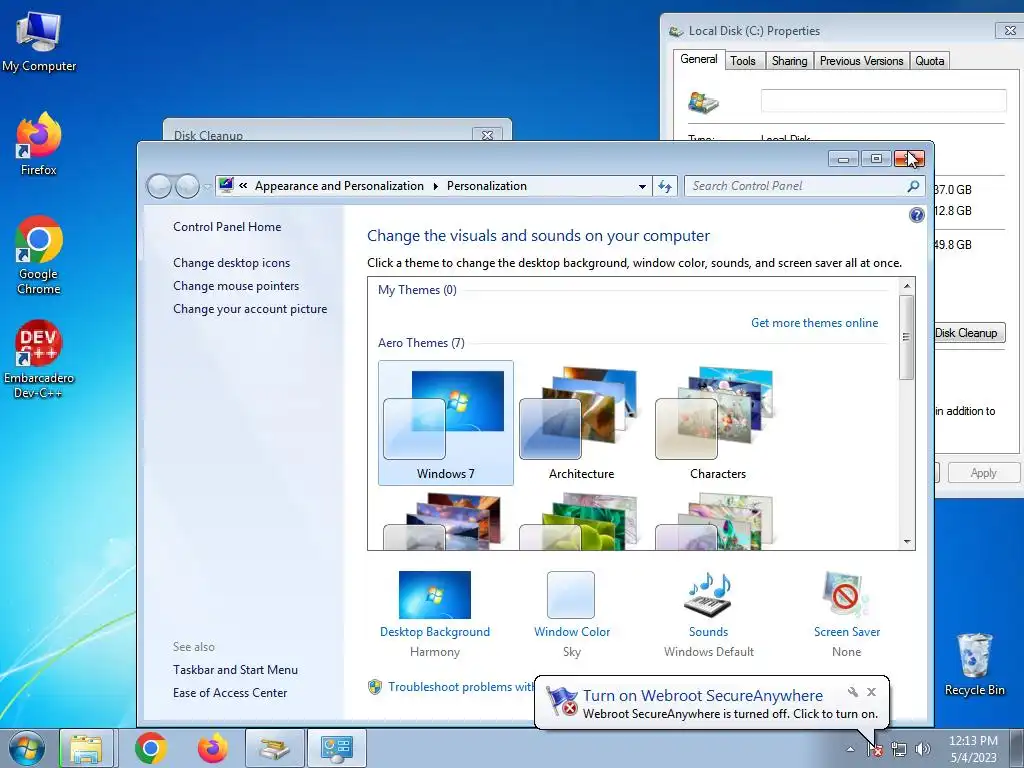
Task: Open Google Chrome desktop shortcut
Action: coord(39,255)
